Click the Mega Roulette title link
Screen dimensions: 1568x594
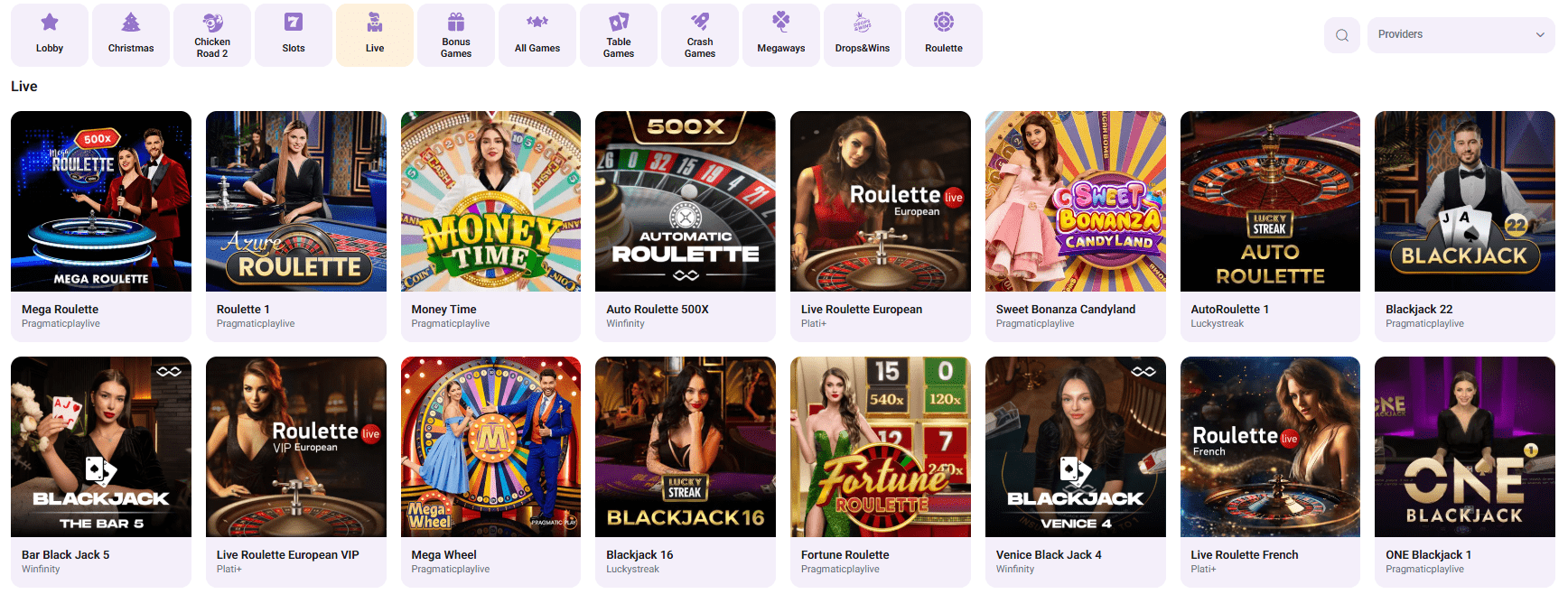[60, 310]
